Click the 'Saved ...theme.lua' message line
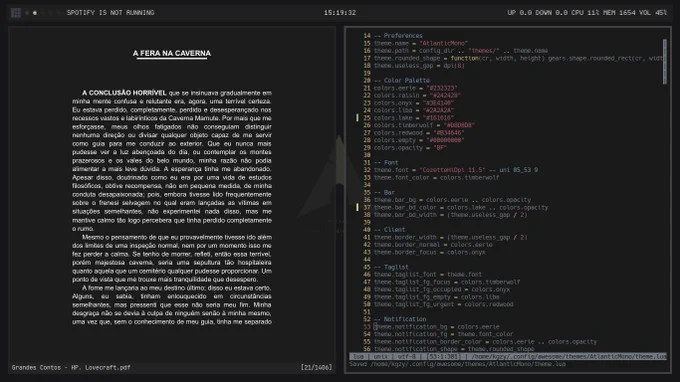The height and width of the screenshot is (382, 680). [458, 364]
